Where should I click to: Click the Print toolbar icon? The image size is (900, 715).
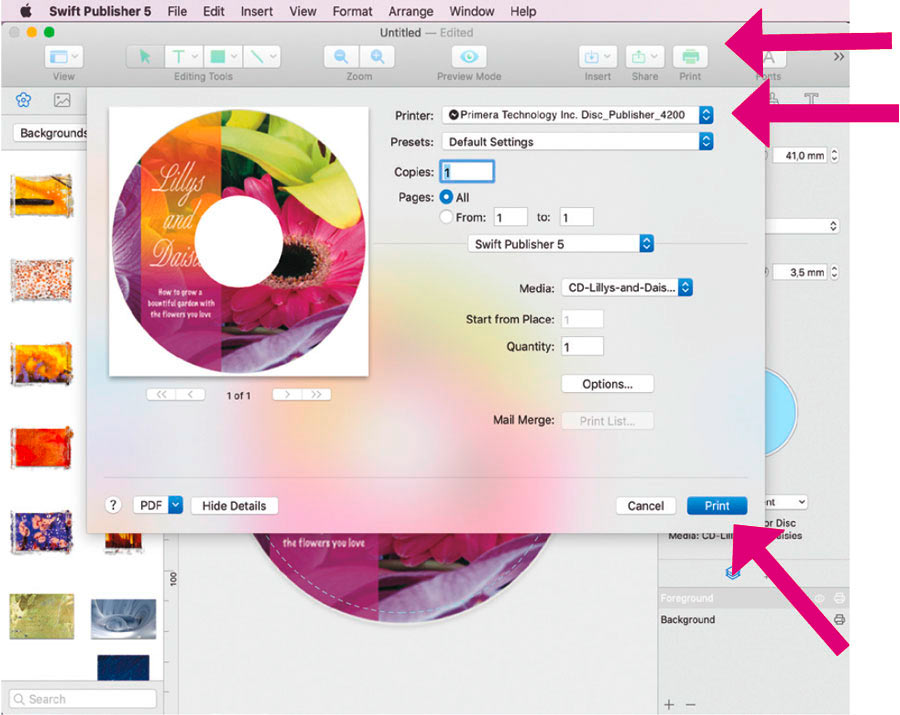tap(690, 57)
